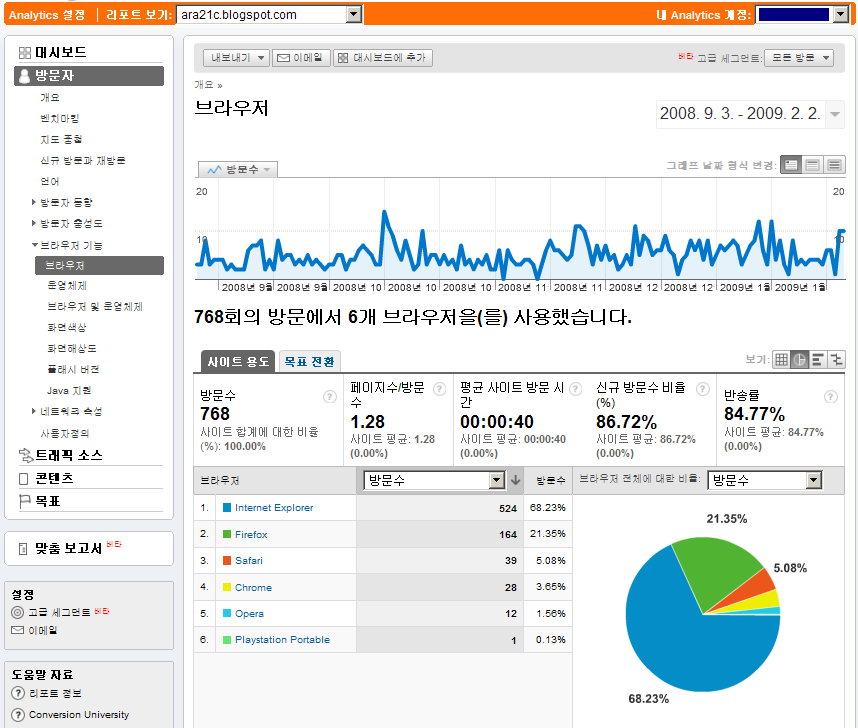The image size is (858, 728).
Task: Show help for 반송률 bounce rate
Action: pyautogui.click(x=831, y=396)
